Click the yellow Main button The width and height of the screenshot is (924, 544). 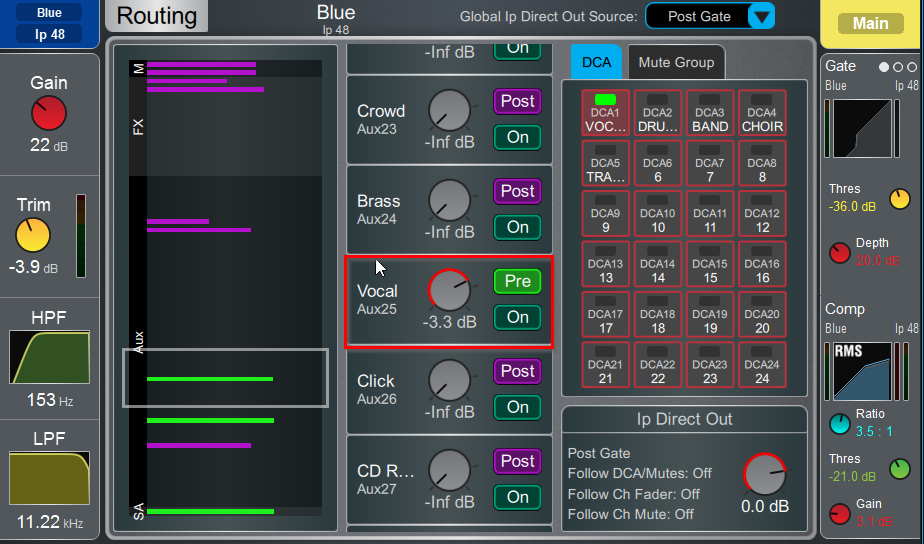[x=870, y=24]
